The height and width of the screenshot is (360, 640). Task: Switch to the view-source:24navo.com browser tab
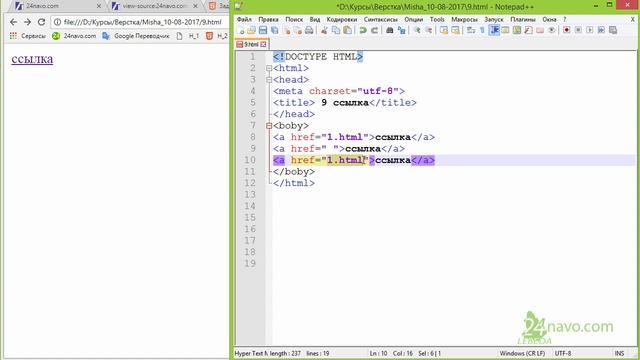click(155, 6)
